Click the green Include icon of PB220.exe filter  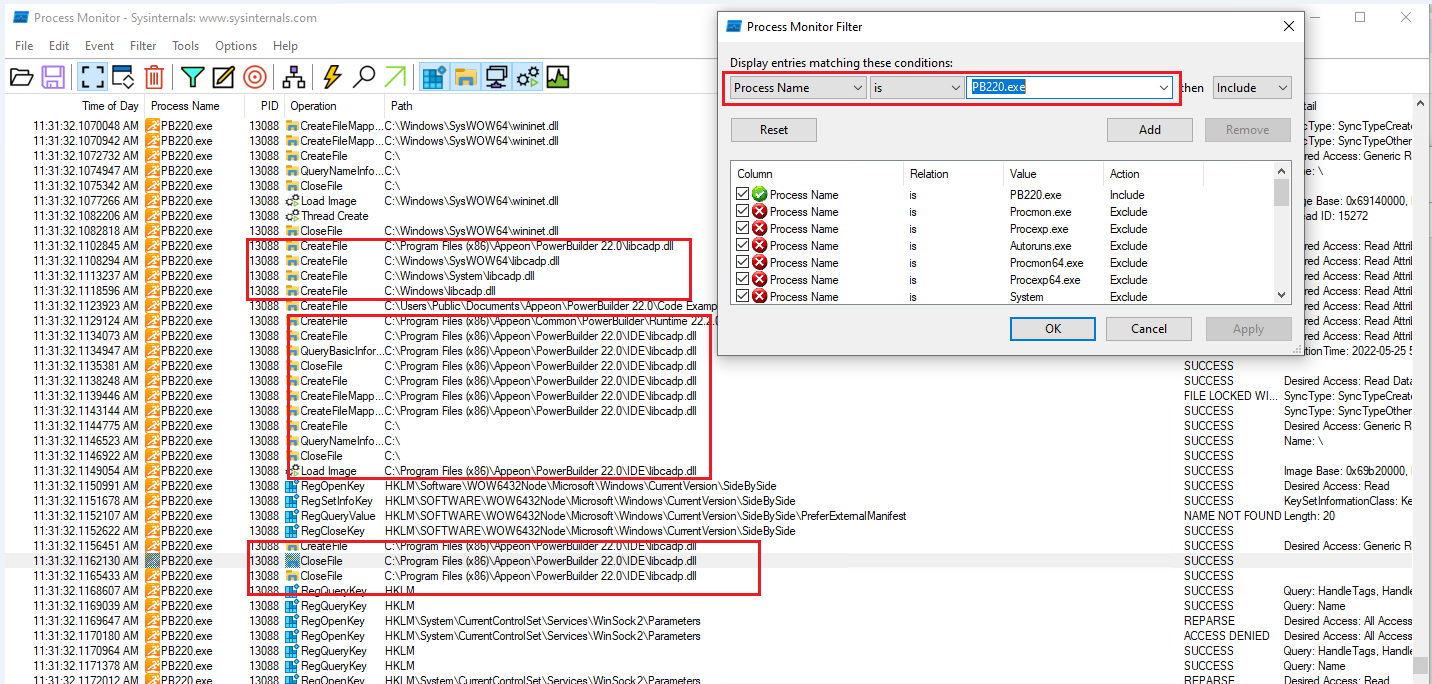(x=759, y=195)
